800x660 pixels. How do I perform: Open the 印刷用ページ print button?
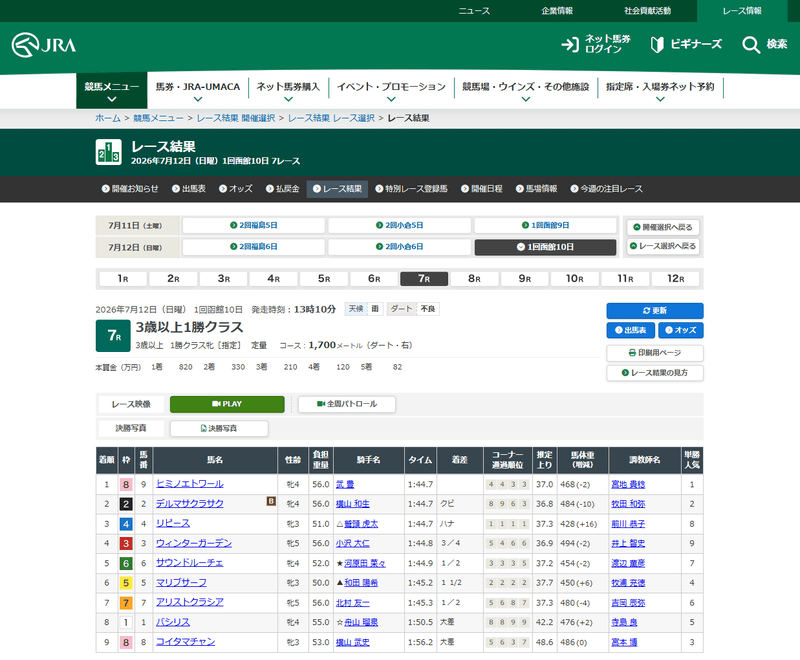coord(655,353)
